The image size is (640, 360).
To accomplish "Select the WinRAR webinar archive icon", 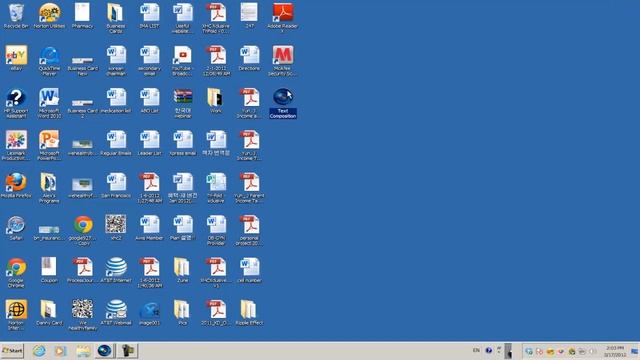I will (182, 104).
